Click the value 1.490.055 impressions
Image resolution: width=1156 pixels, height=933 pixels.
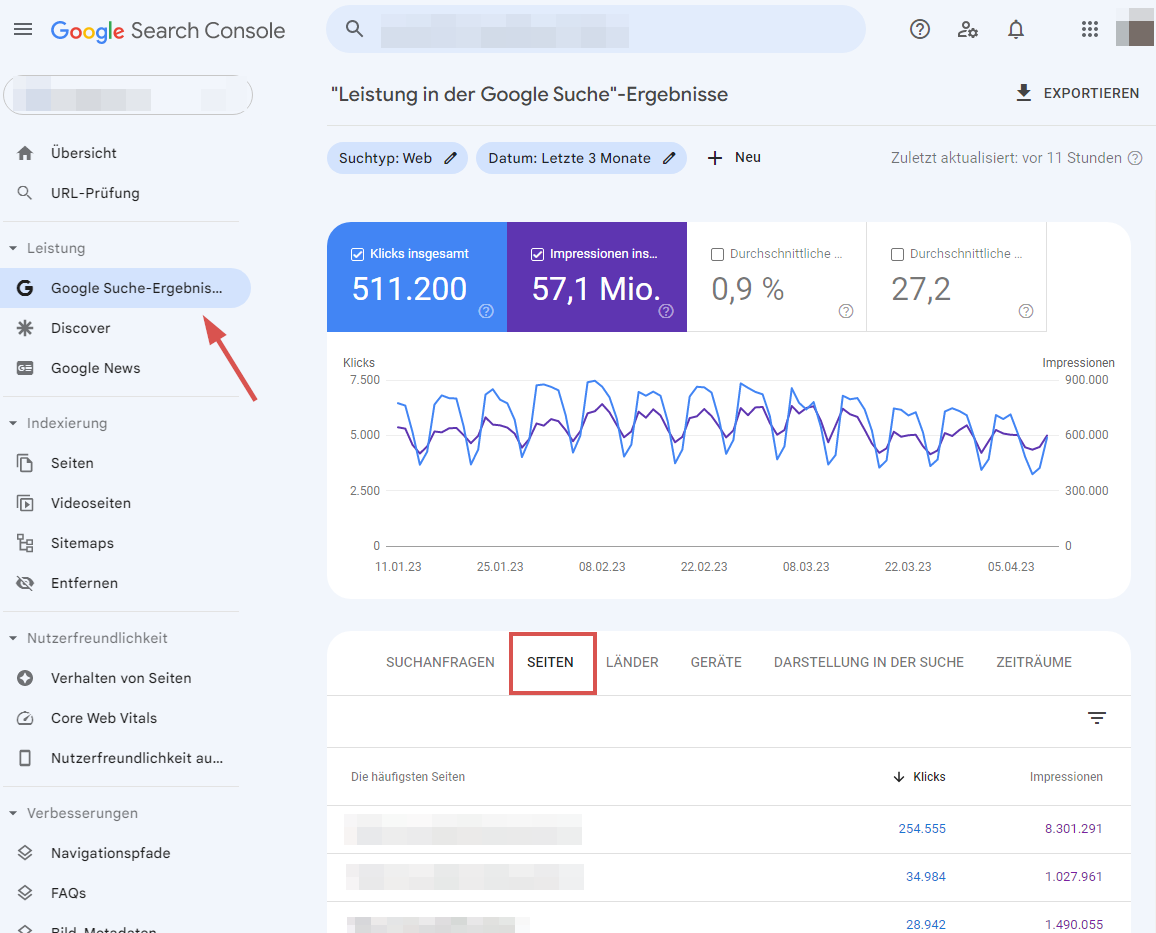1073,924
